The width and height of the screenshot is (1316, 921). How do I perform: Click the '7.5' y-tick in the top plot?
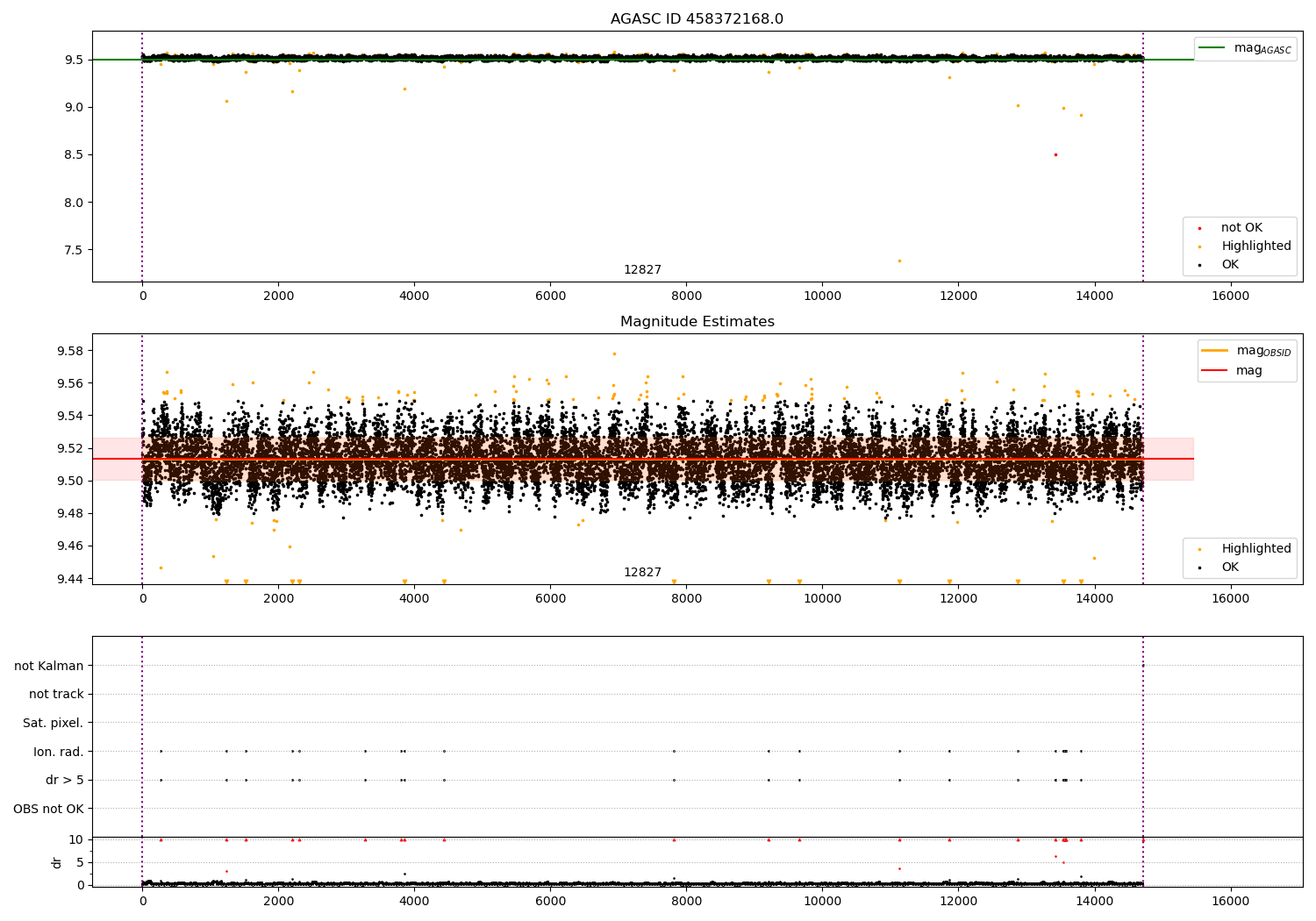(x=74, y=250)
